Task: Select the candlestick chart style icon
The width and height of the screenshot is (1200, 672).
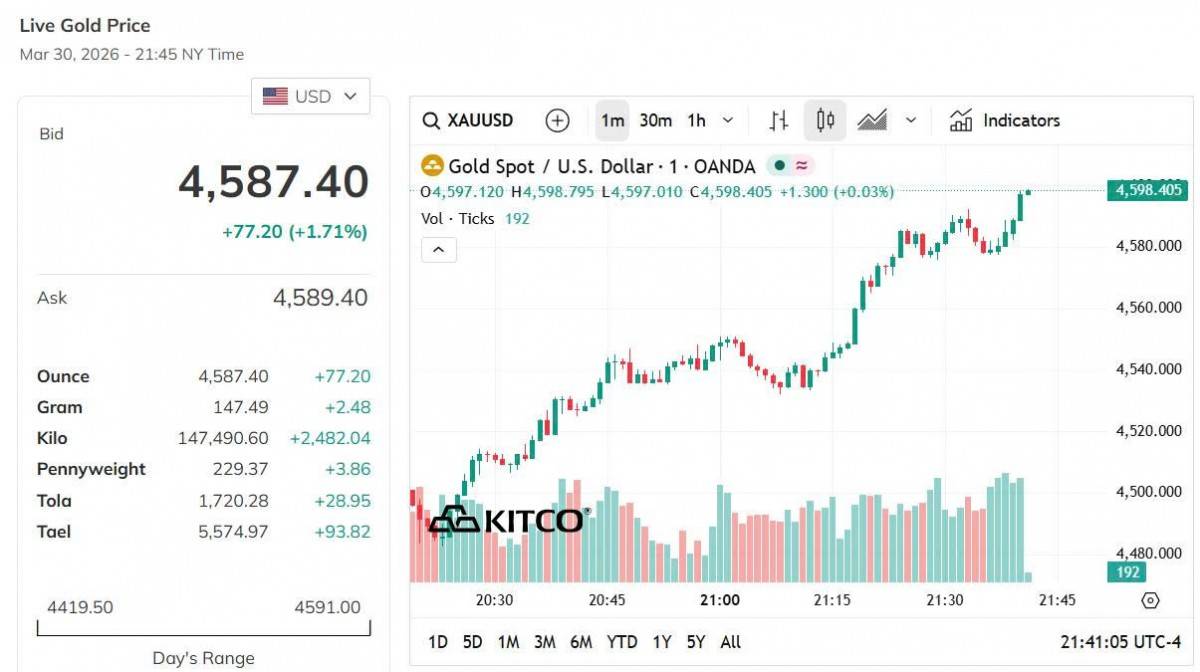Action: pos(825,121)
